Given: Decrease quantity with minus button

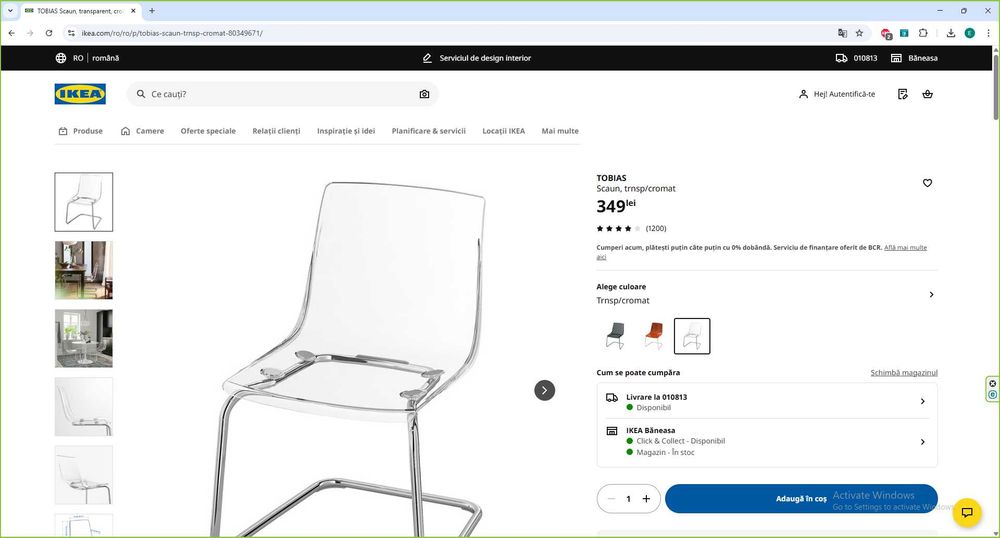Looking at the screenshot, I should [x=611, y=499].
